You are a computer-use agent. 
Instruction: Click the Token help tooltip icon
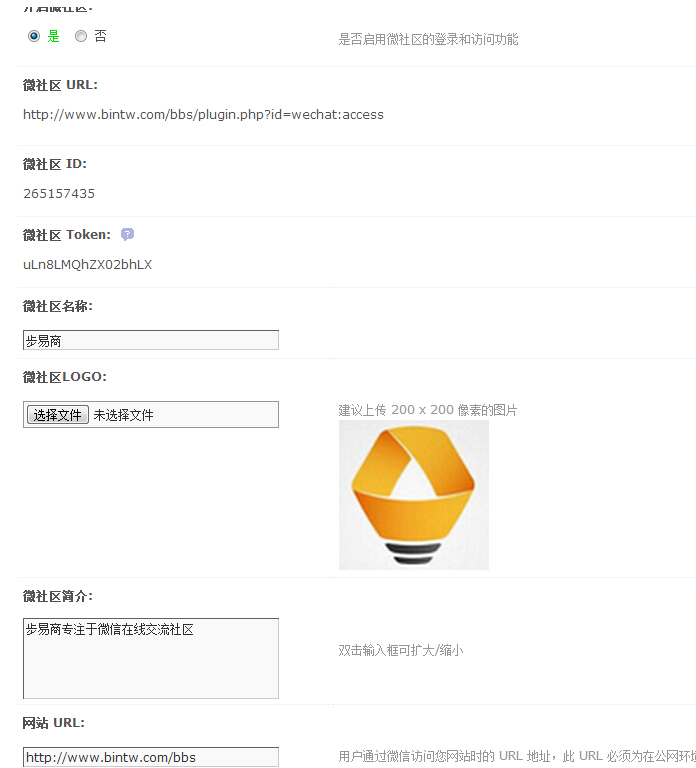[x=127, y=235]
